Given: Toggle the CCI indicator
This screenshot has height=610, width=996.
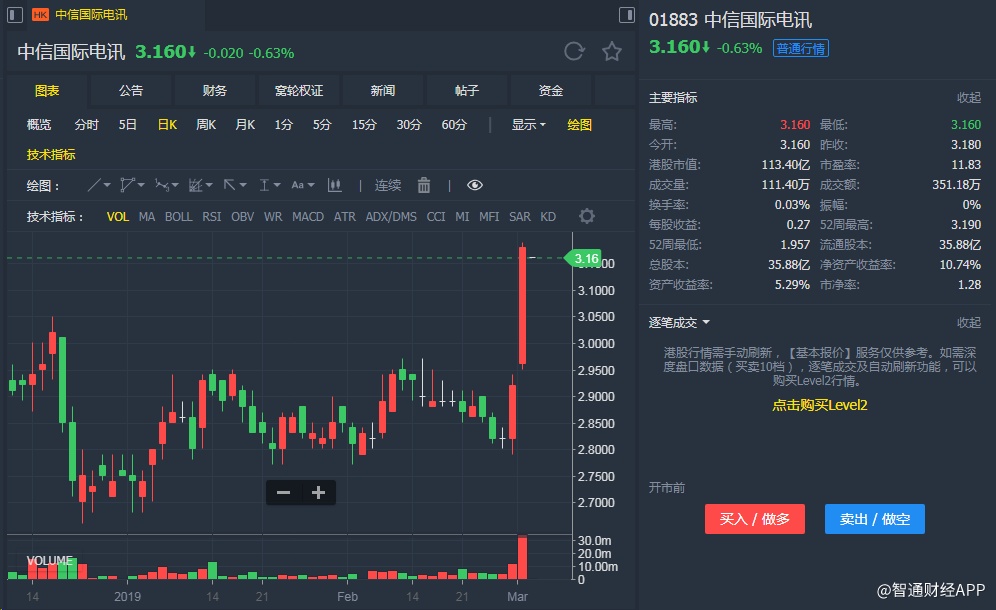Looking at the screenshot, I should pos(436,217).
